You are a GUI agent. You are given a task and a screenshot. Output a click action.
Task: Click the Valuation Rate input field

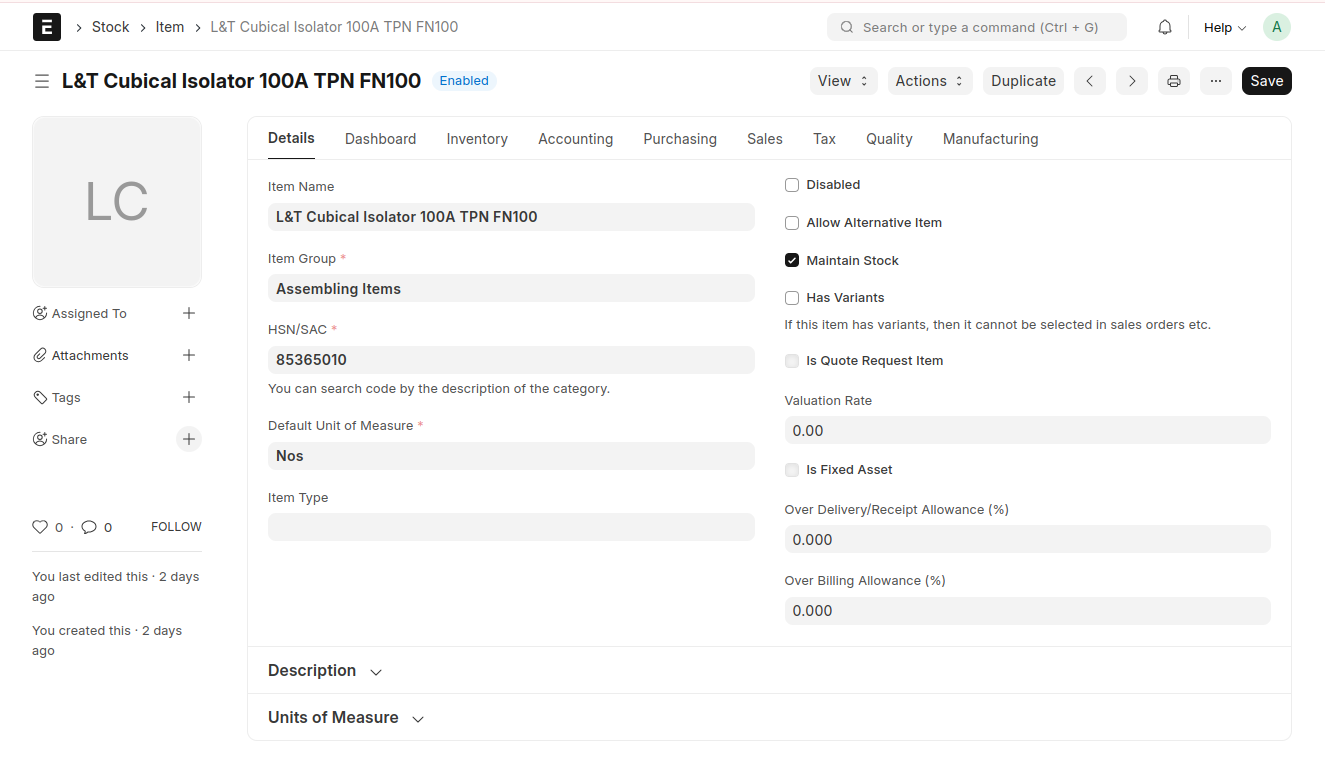click(x=1027, y=431)
